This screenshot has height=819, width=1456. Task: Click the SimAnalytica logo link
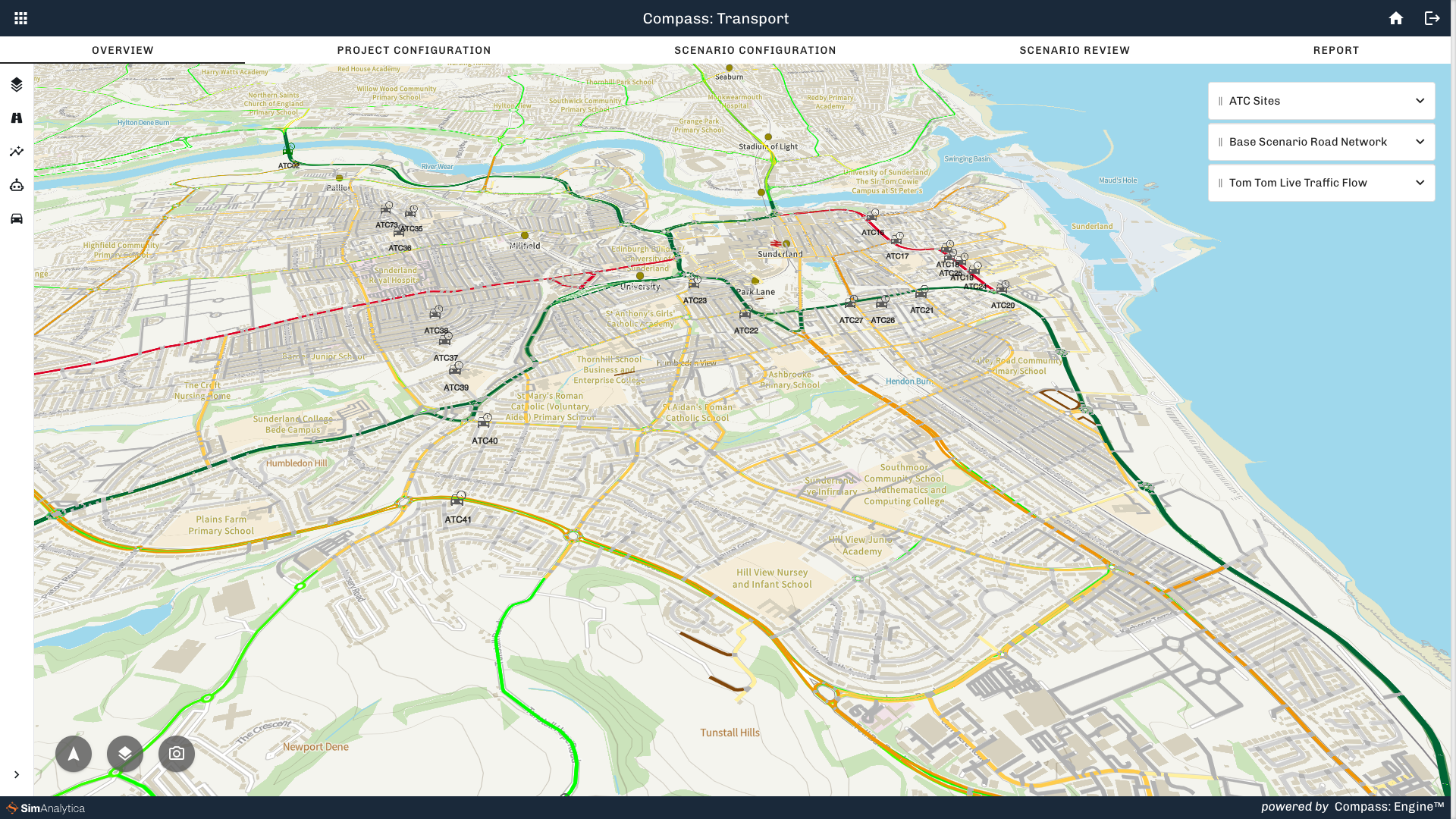(x=43, y=808)
